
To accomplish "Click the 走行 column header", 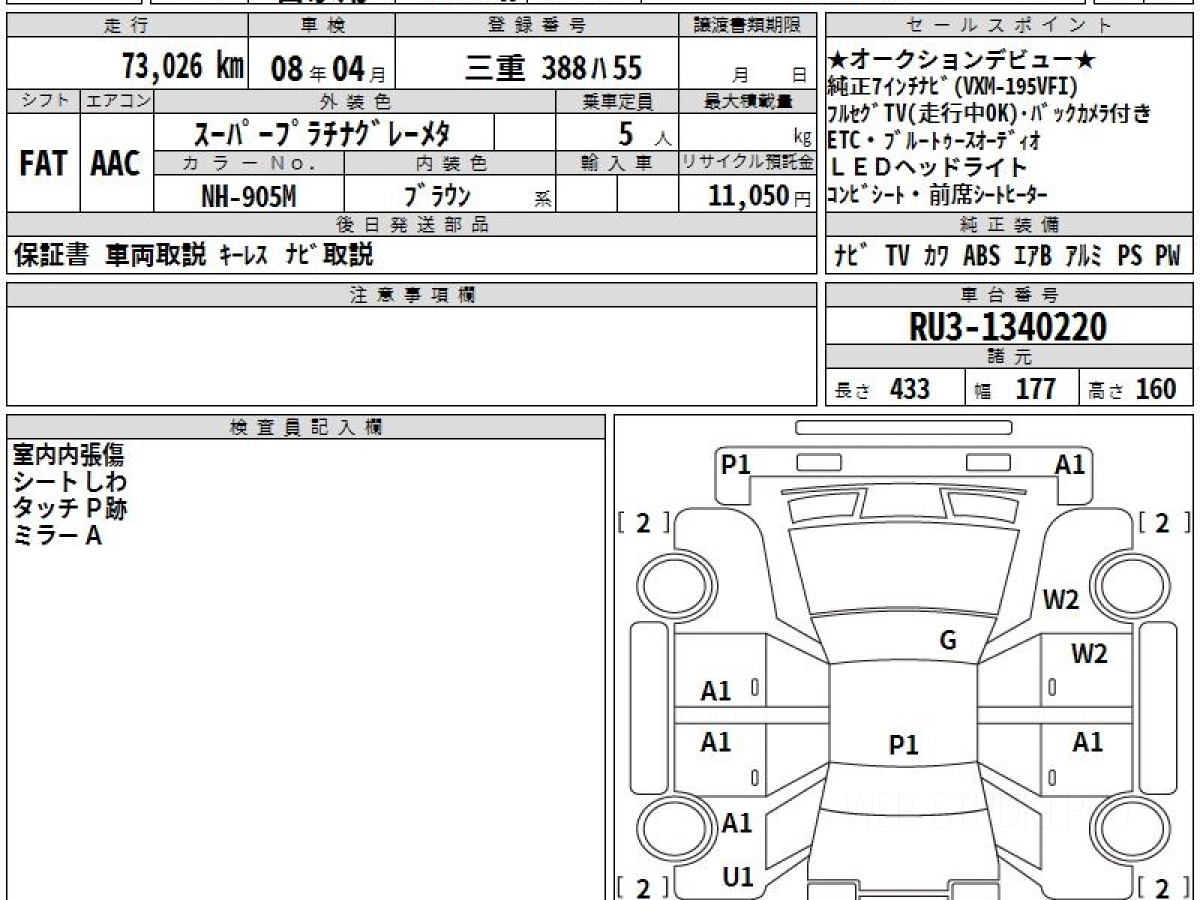I will coord(126,26).
